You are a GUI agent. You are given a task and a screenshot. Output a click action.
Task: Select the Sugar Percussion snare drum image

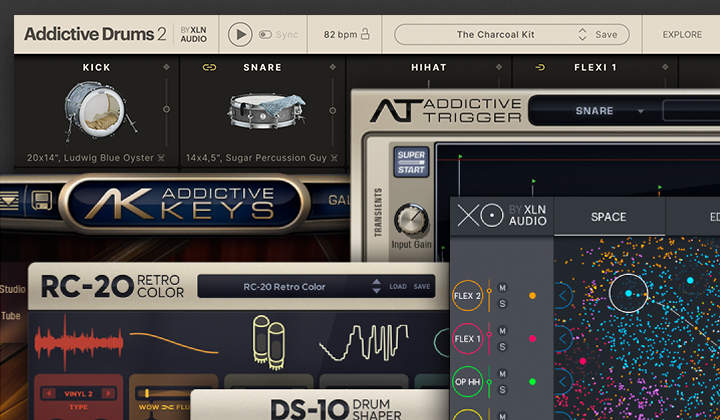point(266,112)
